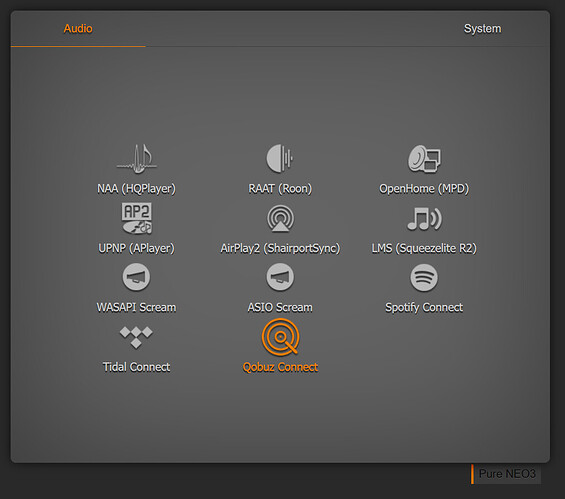Select the Spotify Connect logo icon
This screenshot has height=499, width=565.
click(424, 277)
